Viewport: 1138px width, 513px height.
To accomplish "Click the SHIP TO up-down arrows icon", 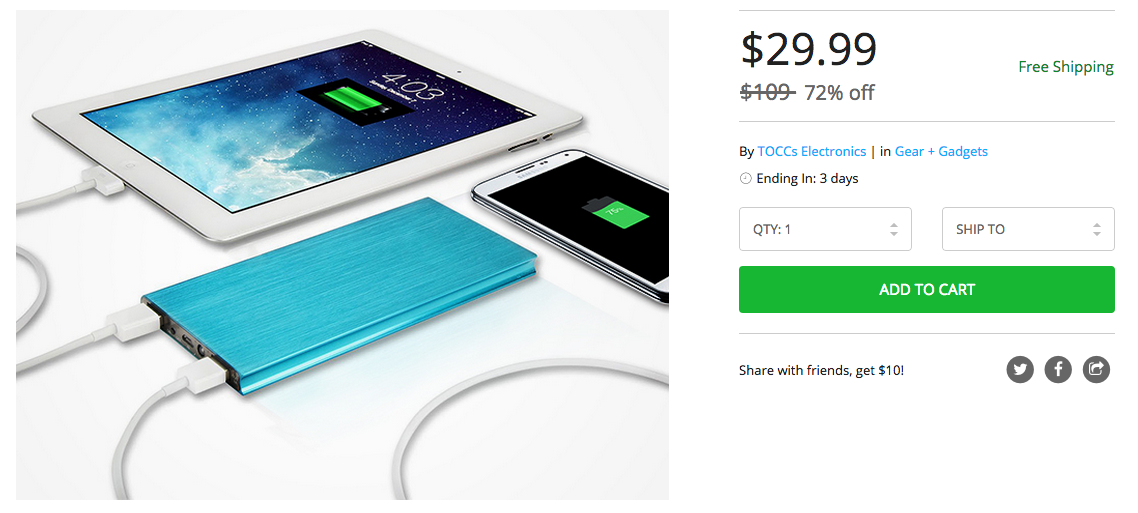I will point(1097,229).
